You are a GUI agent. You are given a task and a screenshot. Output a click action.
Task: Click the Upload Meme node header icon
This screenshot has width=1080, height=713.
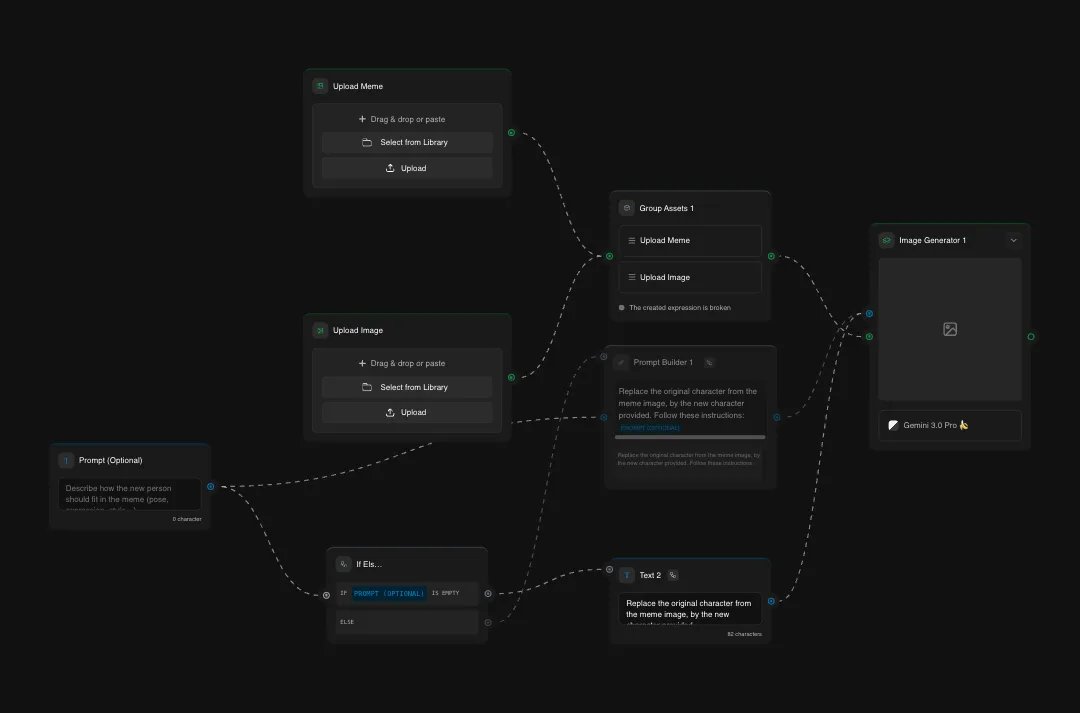click(x=320, y=86)
